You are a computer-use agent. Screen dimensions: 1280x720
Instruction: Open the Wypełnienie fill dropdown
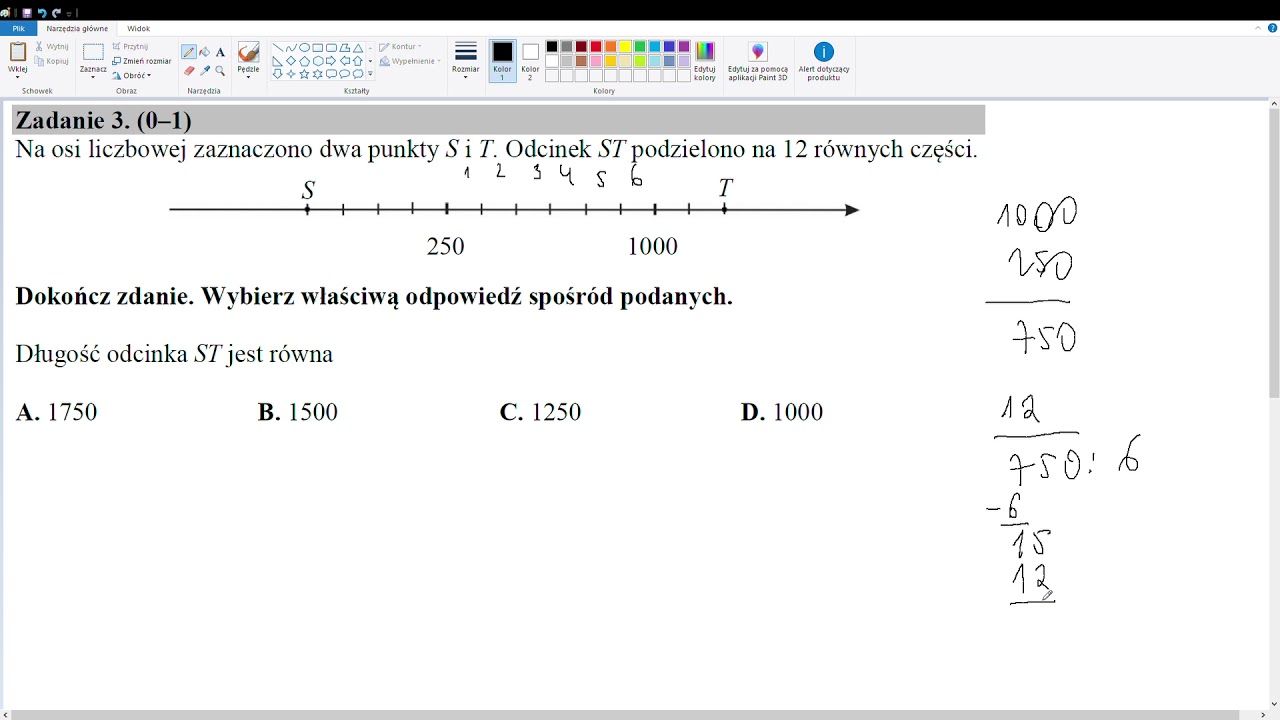point(410,61)
